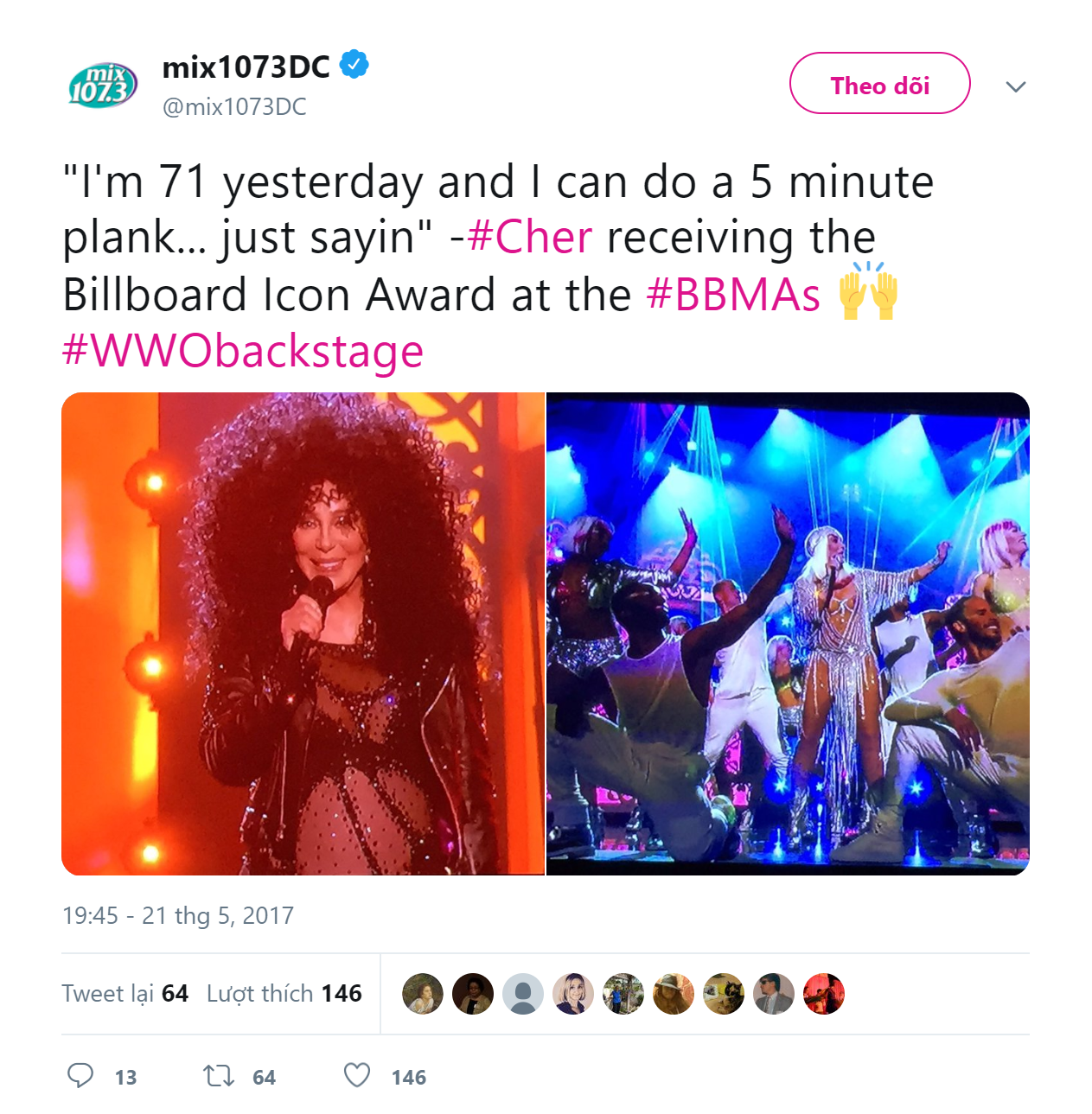Open the #Cher hashtag link
Screen dimensions: 1092x1114
pyautogui.click(x=530, y=237)
